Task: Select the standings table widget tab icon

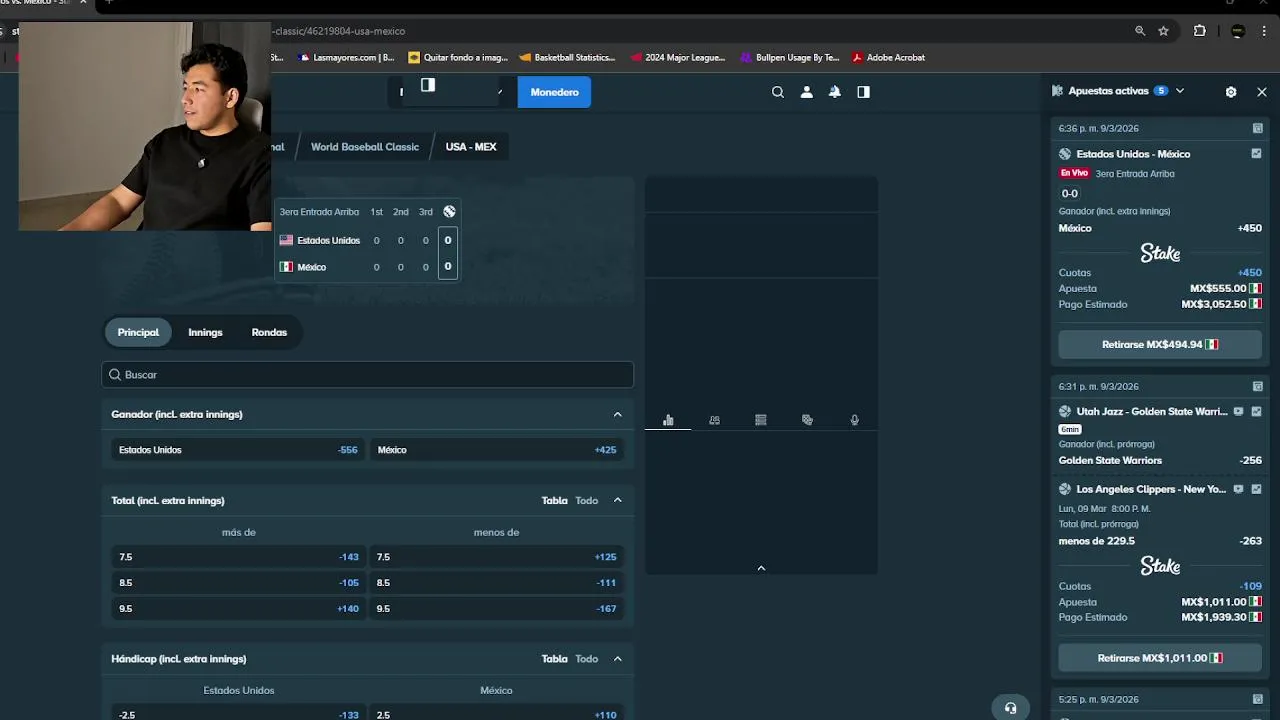Action: (761, 420)
